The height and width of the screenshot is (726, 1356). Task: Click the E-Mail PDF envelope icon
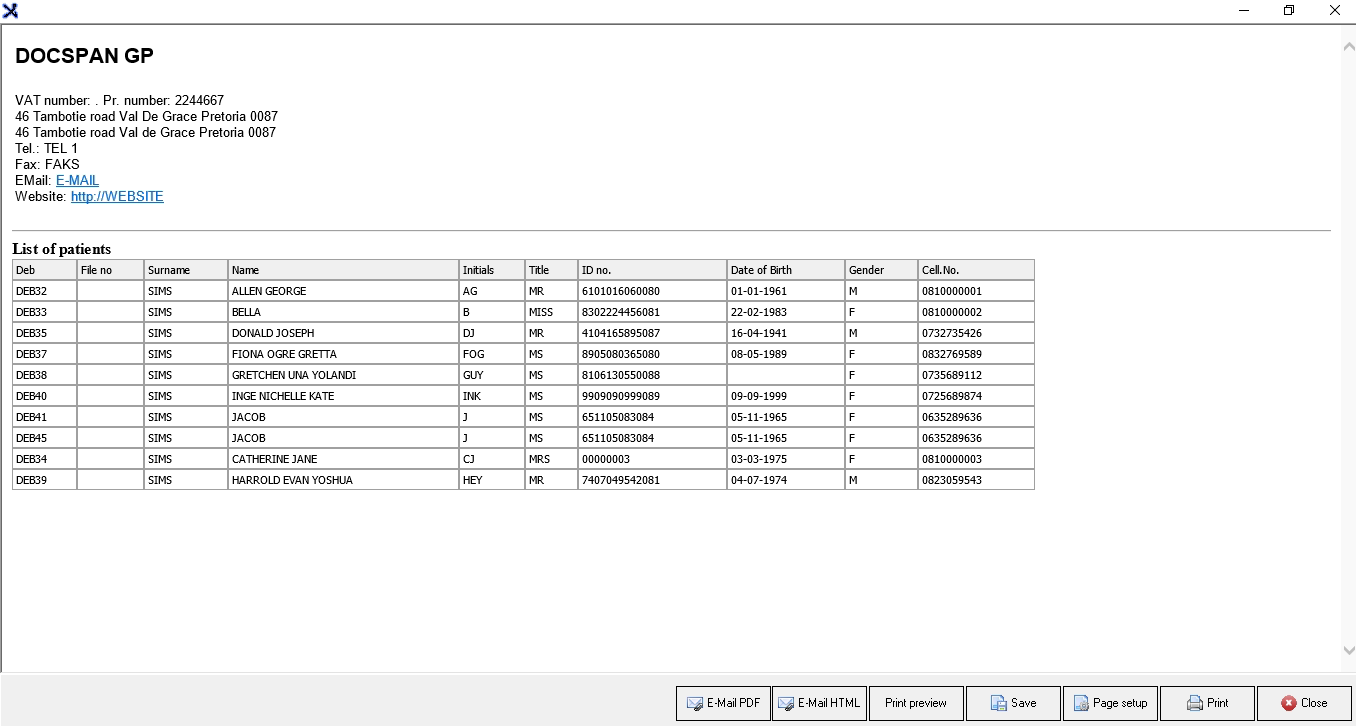[694, 704]
